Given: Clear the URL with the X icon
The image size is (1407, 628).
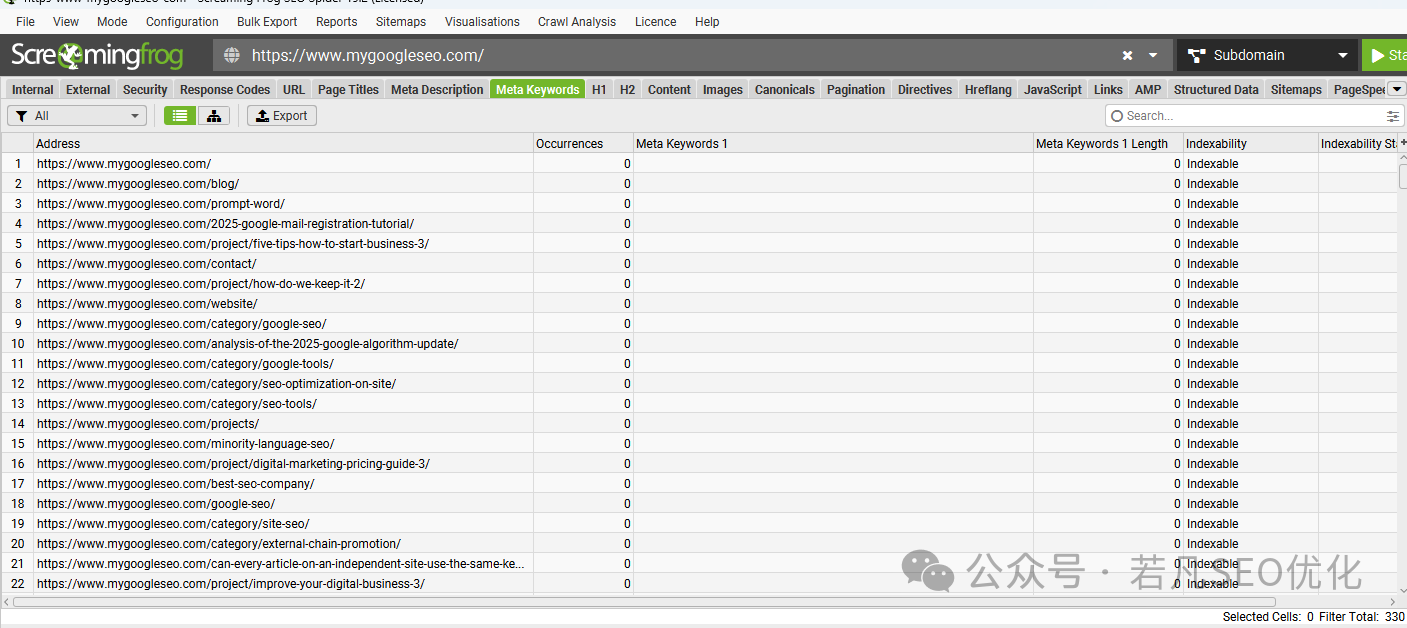Looking at the screenshot, I should click(1127, 56).
